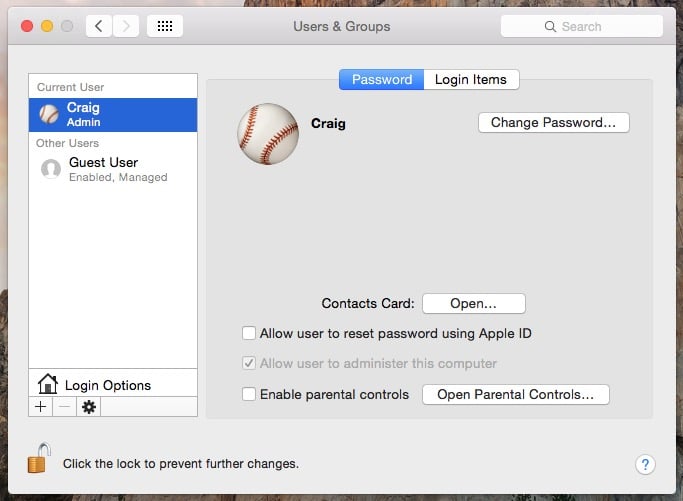Click the Login Options house icon
The height and width of the screenshot is (501, 683).
click(x=47, y=384)
